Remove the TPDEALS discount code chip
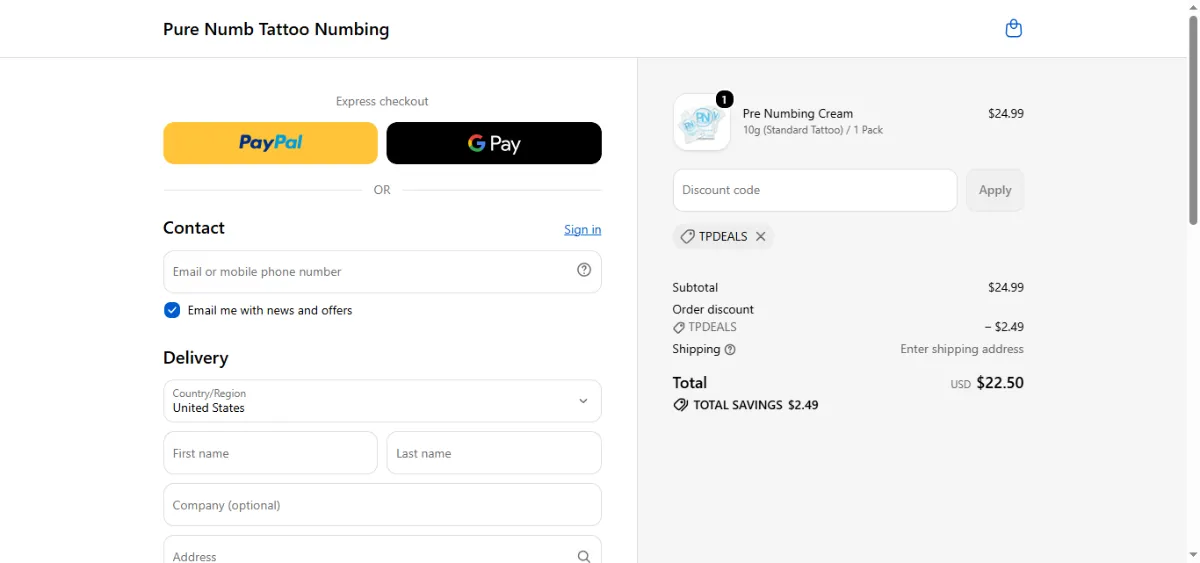This screenshot has width=1200, height=563. coord(761,237)
